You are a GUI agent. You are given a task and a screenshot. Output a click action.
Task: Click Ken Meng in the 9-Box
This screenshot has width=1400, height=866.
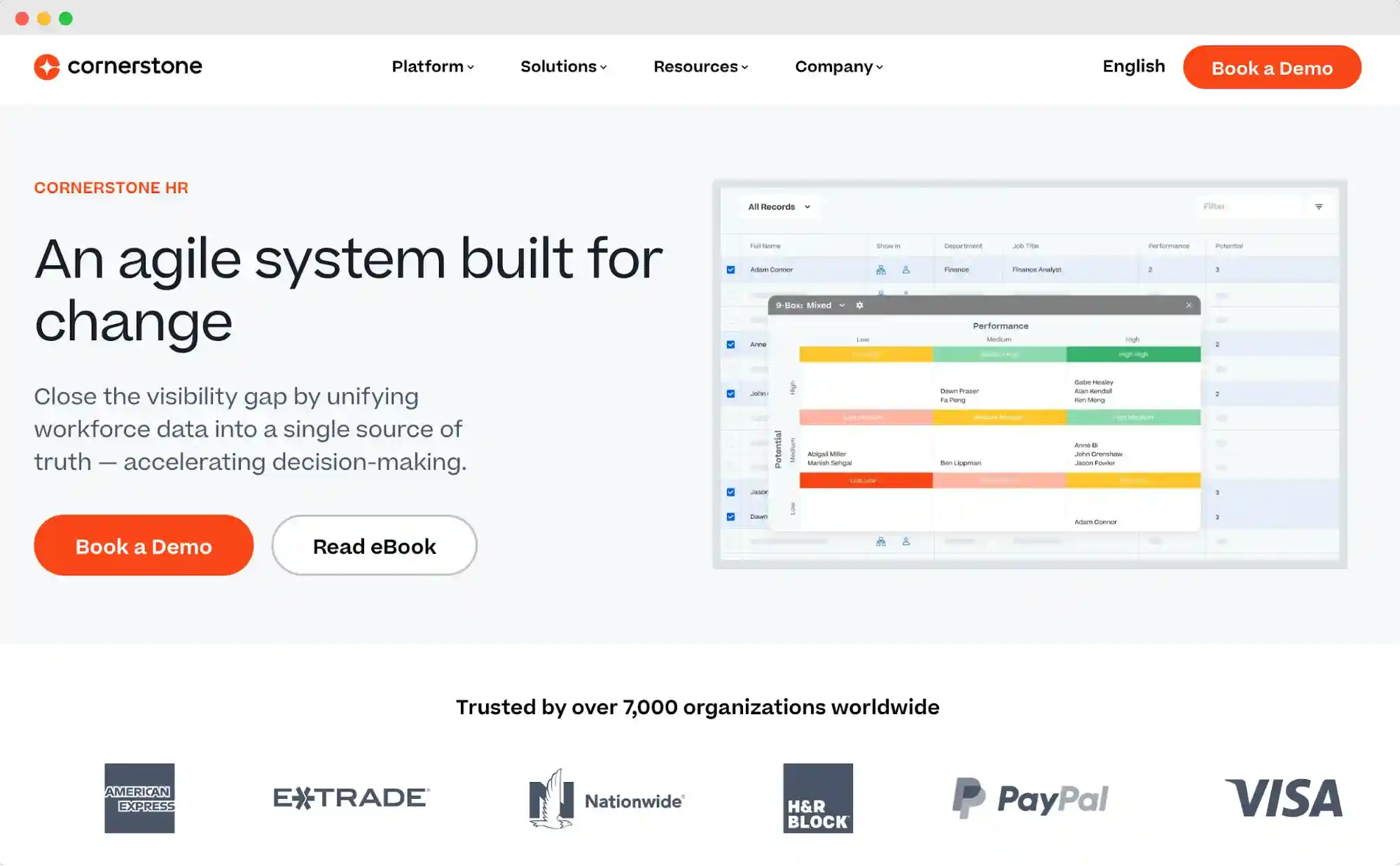point(1089,400)
